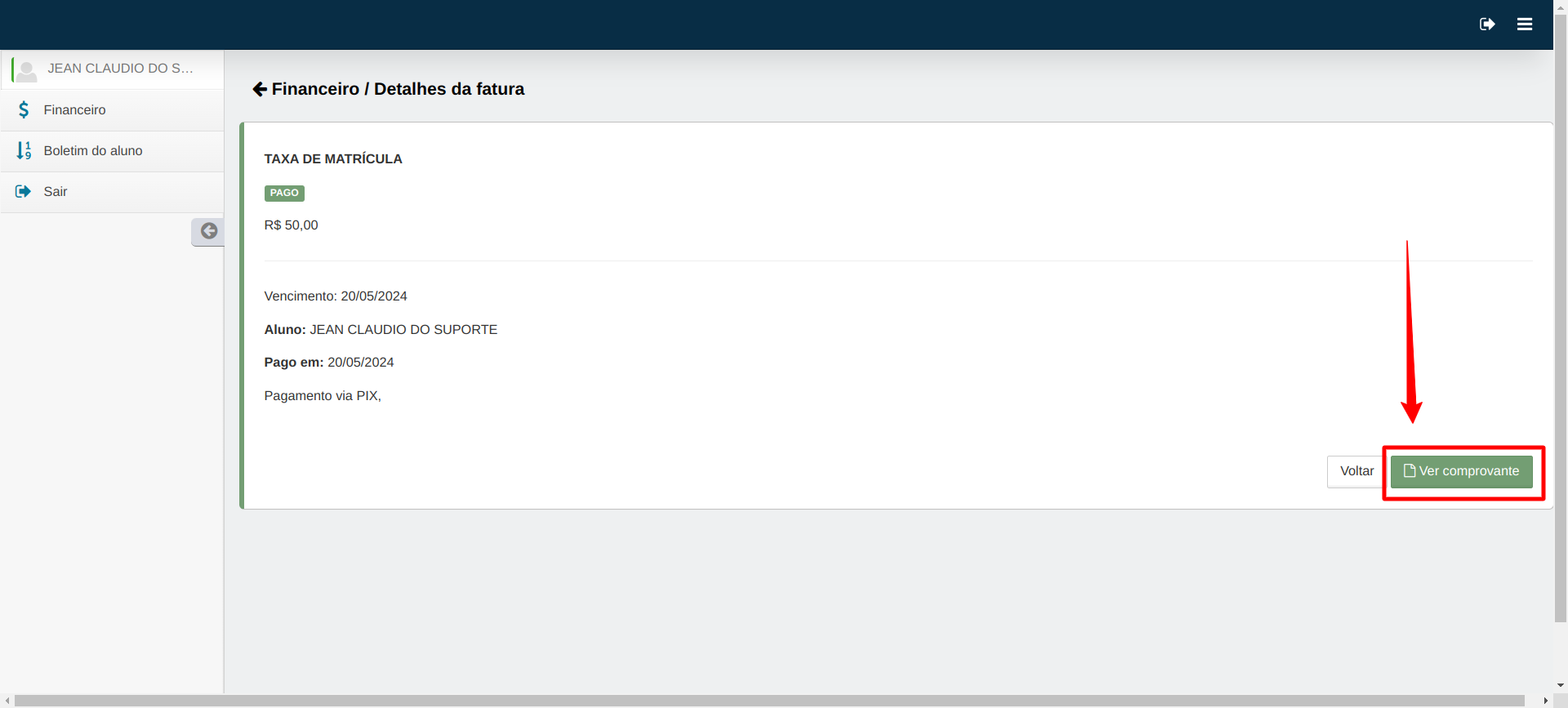This screenshot has height=708, width=1568.
Task: Open the Financeiro menu item
Action: pyautogui.click(x=113, y=109)
